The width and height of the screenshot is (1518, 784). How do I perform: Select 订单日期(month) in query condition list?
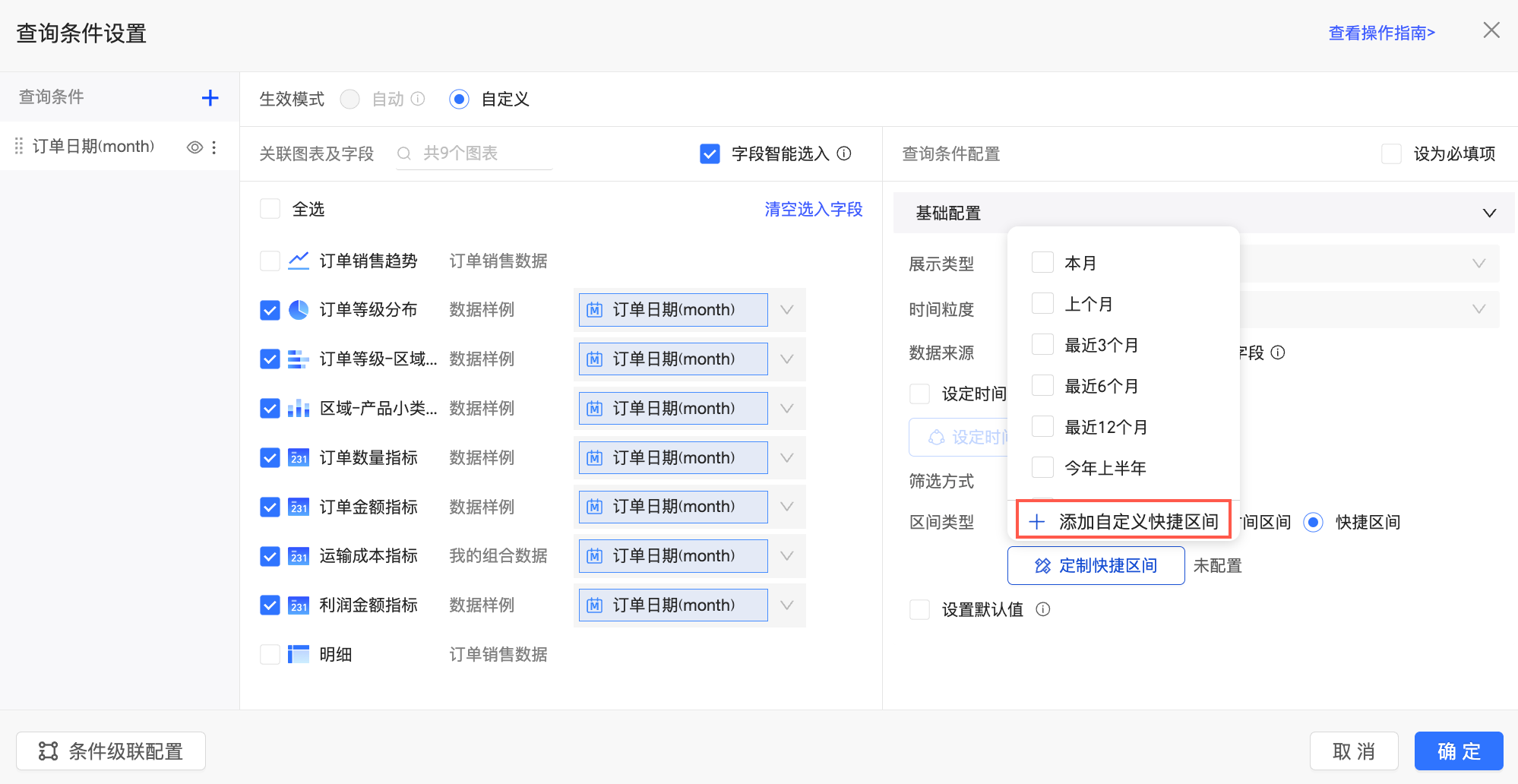(93, 147)
